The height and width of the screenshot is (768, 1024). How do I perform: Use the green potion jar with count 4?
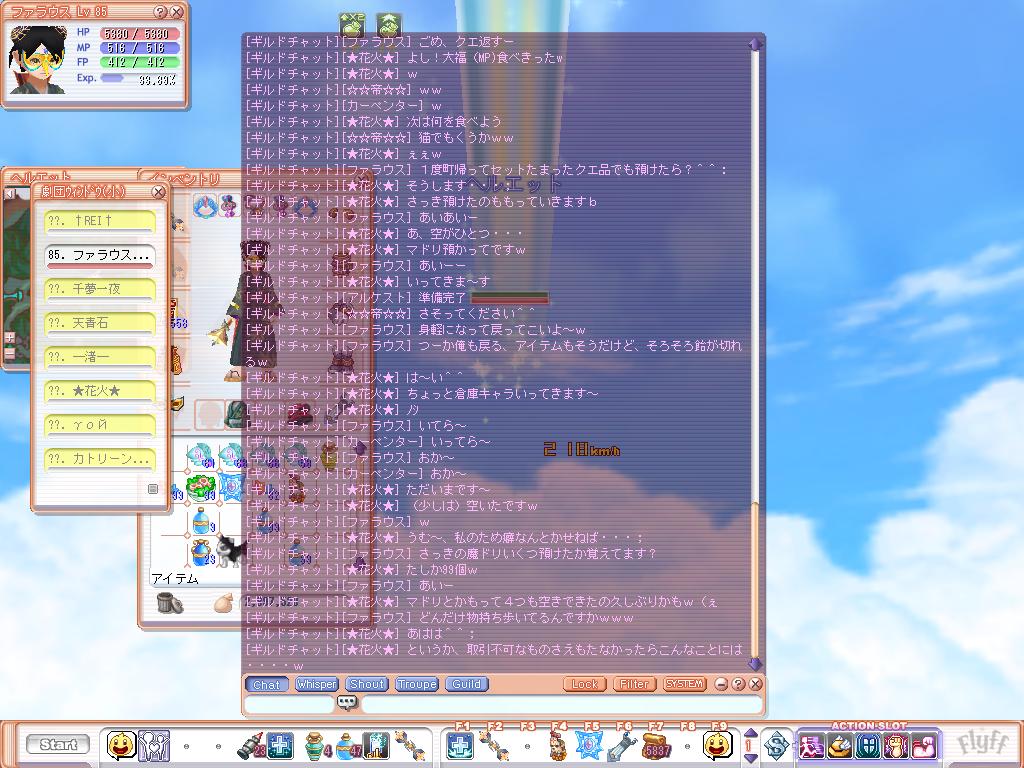coord(315,746)
